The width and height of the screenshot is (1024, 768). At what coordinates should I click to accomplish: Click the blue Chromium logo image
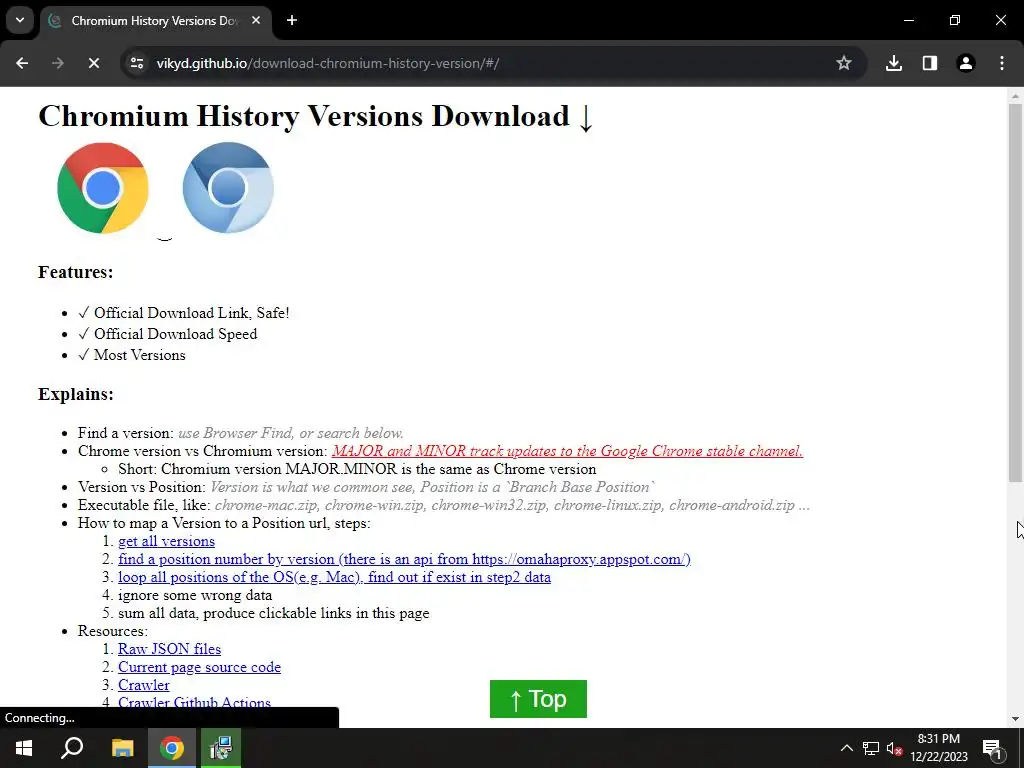(228, 188)
